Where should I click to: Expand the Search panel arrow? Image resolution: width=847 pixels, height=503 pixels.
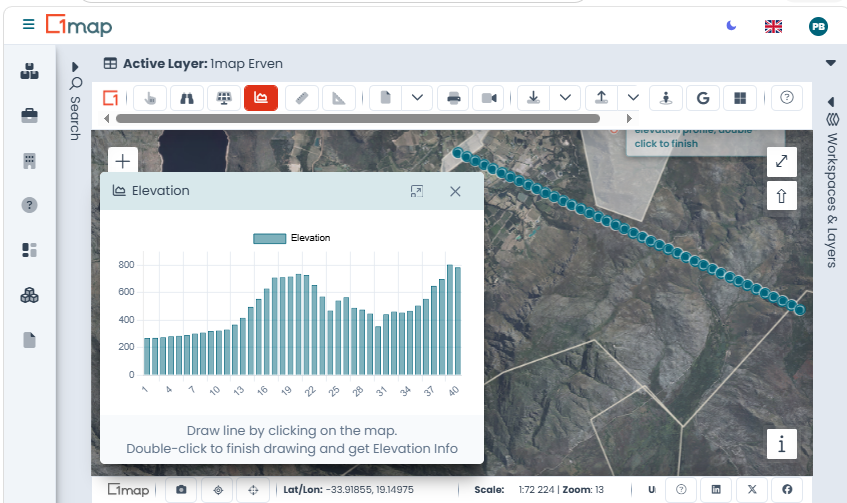point(75,67)
